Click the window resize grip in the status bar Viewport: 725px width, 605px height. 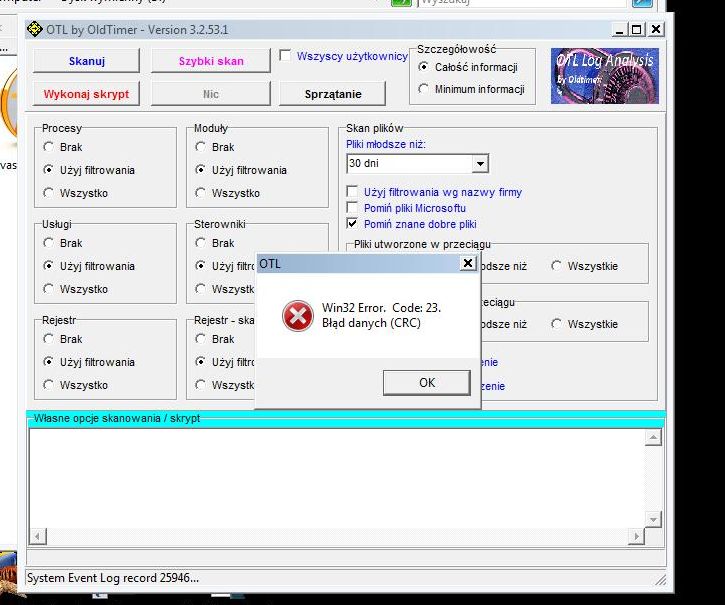click(x=660, y=579)
